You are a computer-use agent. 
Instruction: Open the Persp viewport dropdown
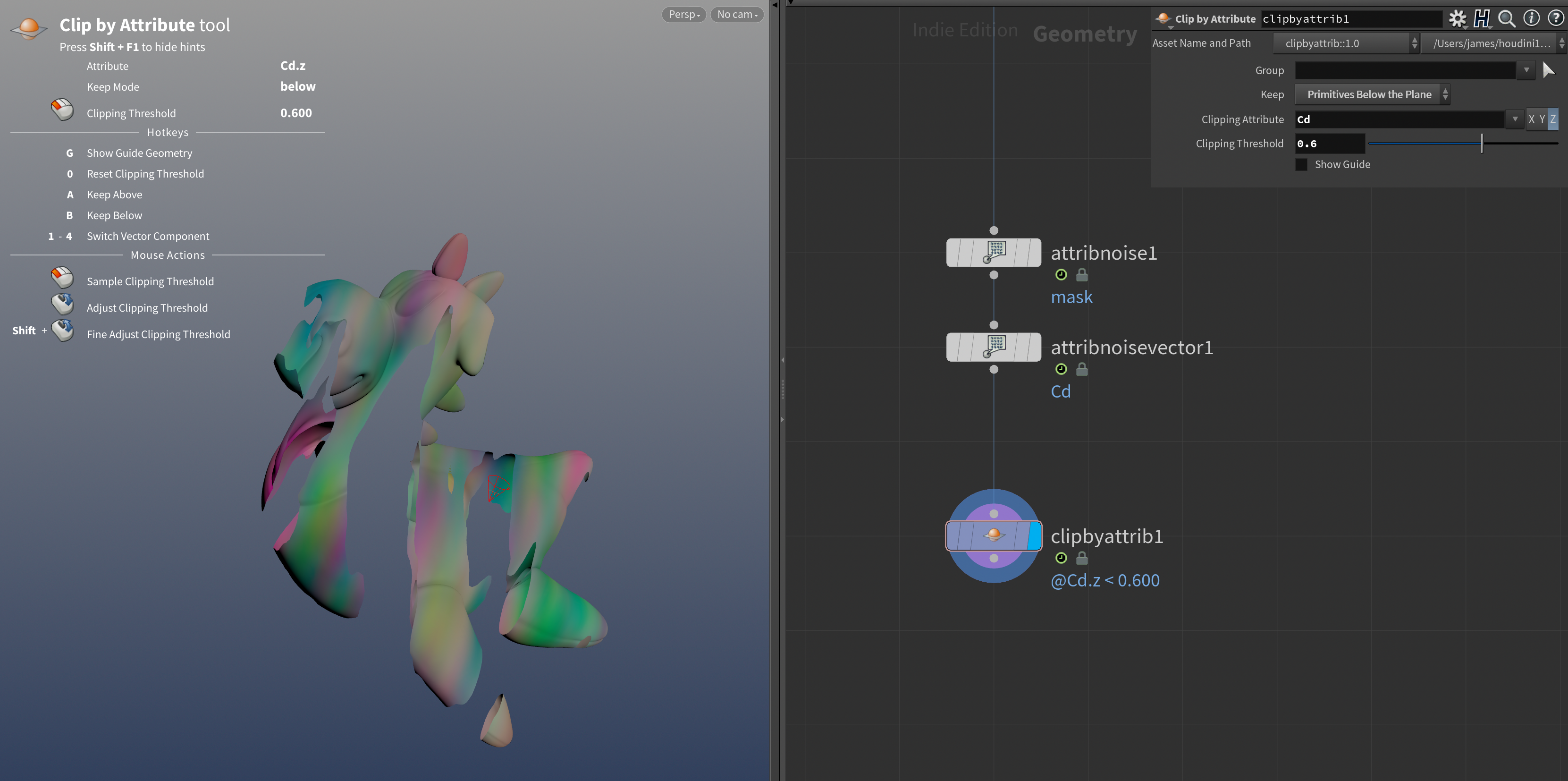683,15
